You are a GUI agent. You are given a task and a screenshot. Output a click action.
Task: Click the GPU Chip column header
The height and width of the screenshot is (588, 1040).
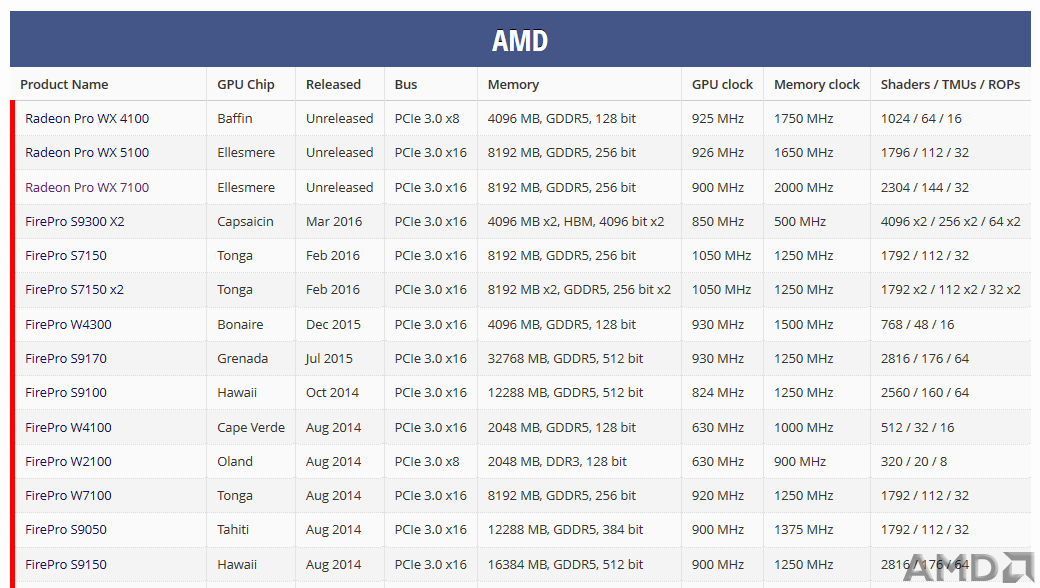tap(245, 84)
